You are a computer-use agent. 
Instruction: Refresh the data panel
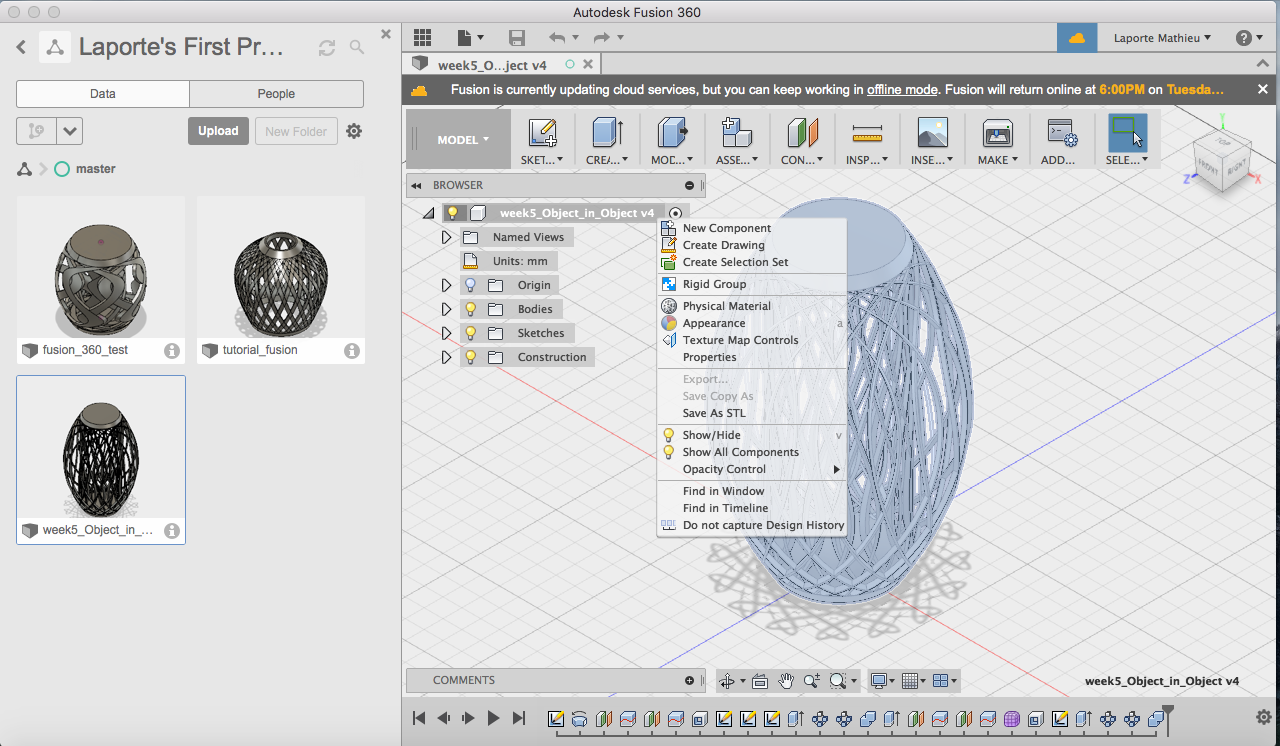pyautogui.click(x=327, y=47)
